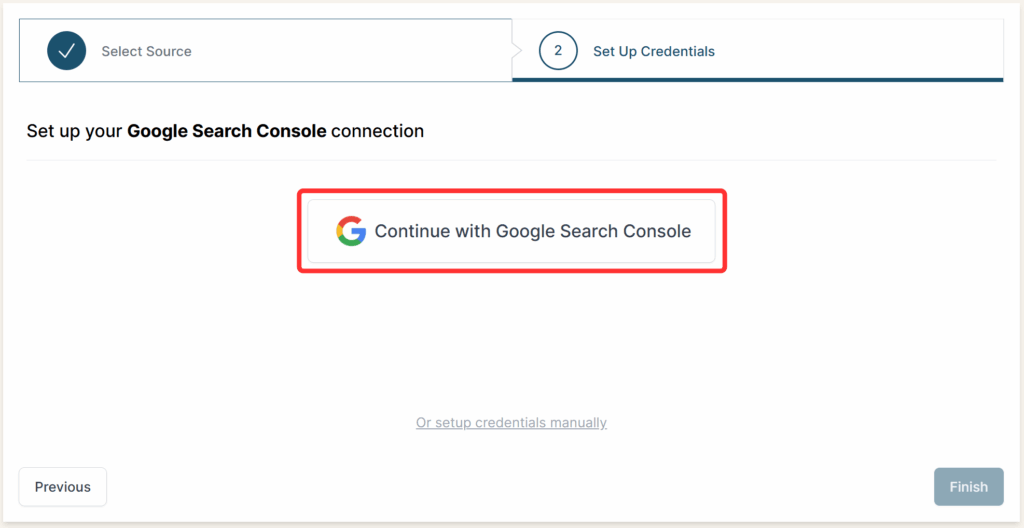Viewport: 1024px width, 528px height.
Task: Click the word "Credentials" in step 2 label
Action: (x=678, y=51)
